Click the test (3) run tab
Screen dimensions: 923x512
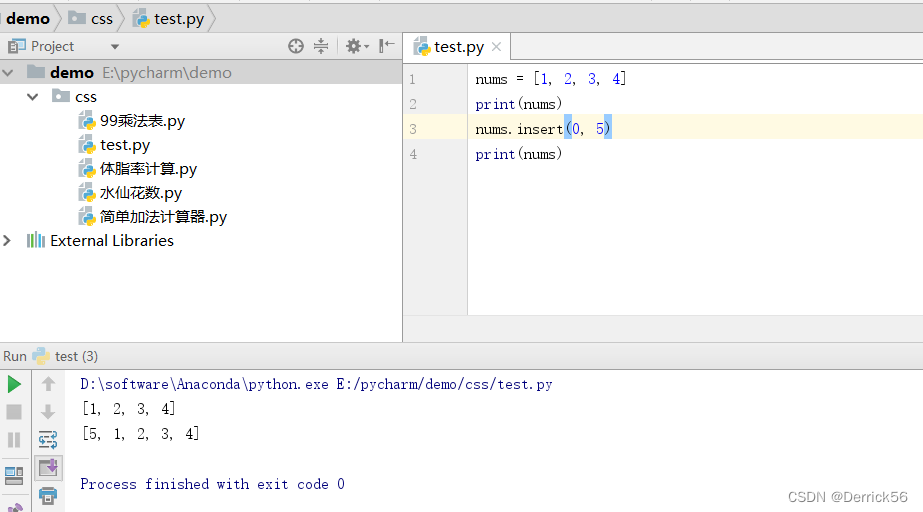(x=76, y=356)
